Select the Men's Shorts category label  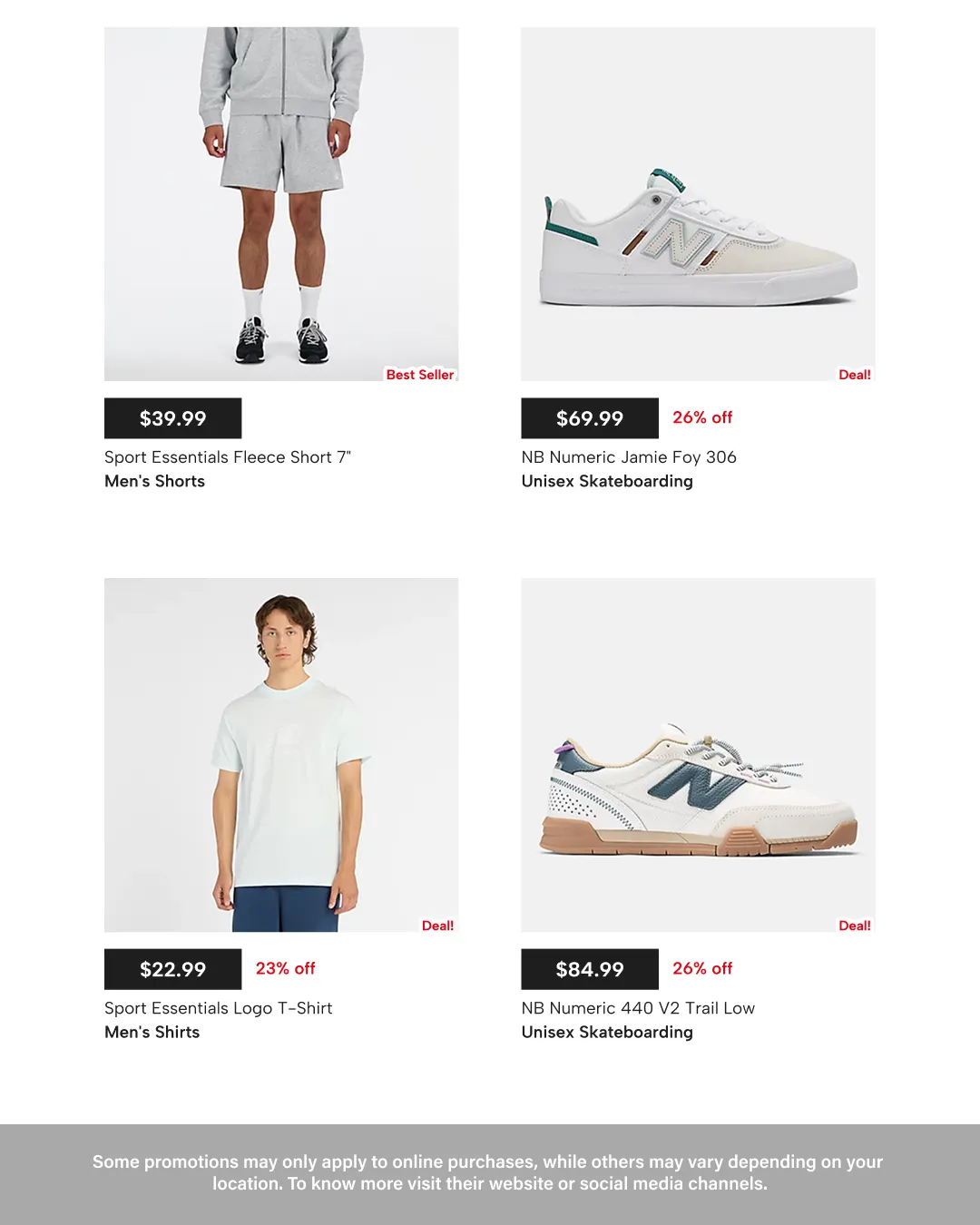tap(154, 481)
